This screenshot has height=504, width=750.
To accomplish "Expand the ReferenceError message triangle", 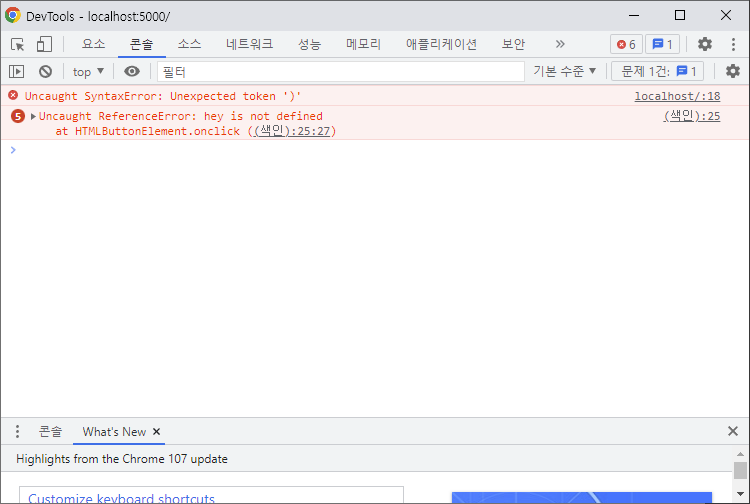I will [x=33, y=116].
